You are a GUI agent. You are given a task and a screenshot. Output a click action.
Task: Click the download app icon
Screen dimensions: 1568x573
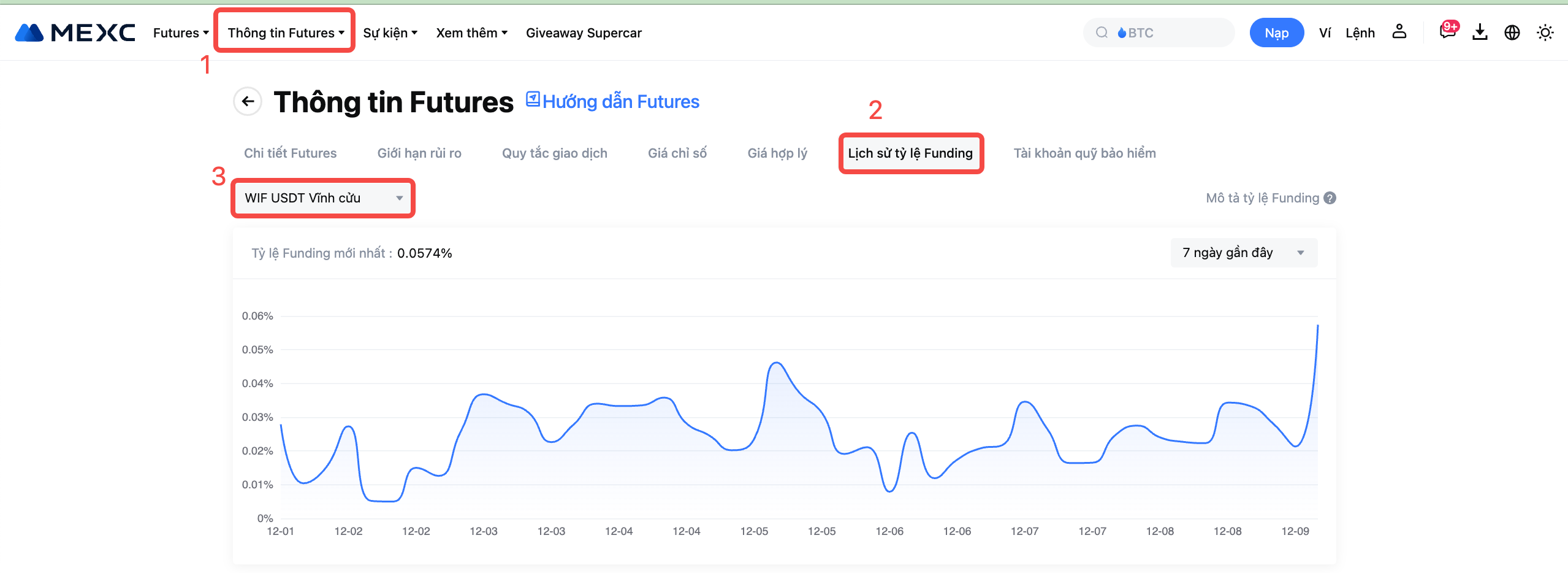point(1480,33)
